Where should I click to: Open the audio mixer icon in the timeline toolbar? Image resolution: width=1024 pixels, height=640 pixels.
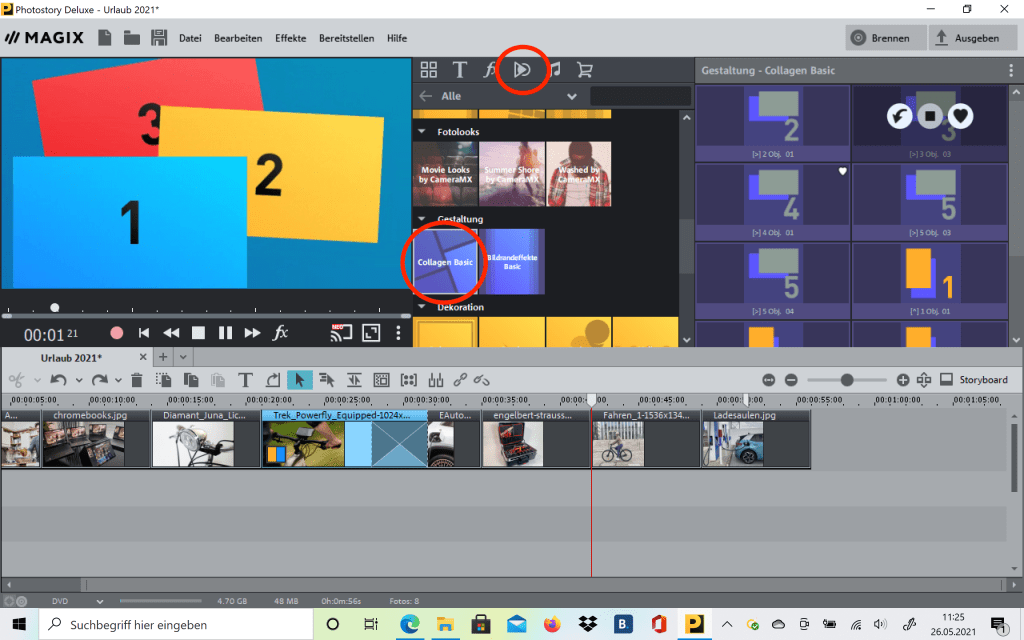click(x=436, y=380)
